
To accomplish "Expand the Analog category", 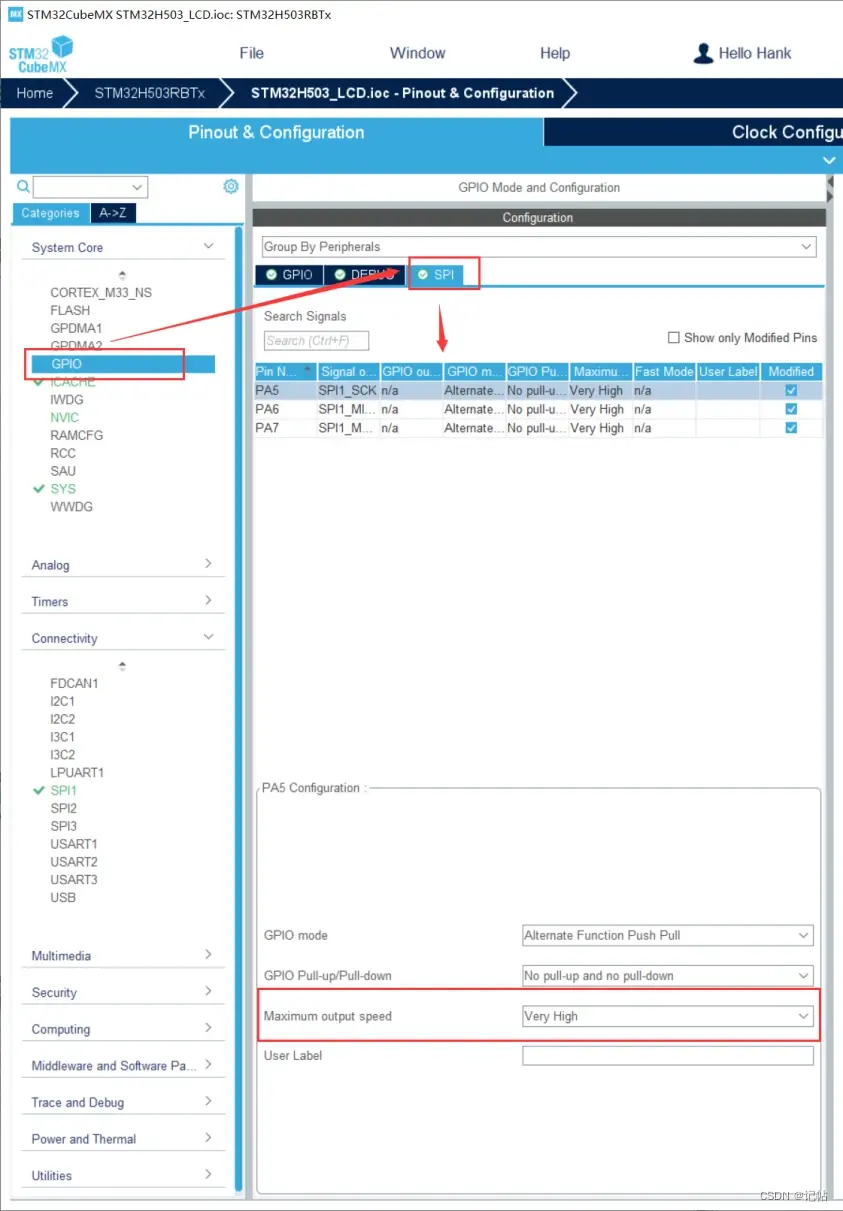I will (x=208, y=564).
